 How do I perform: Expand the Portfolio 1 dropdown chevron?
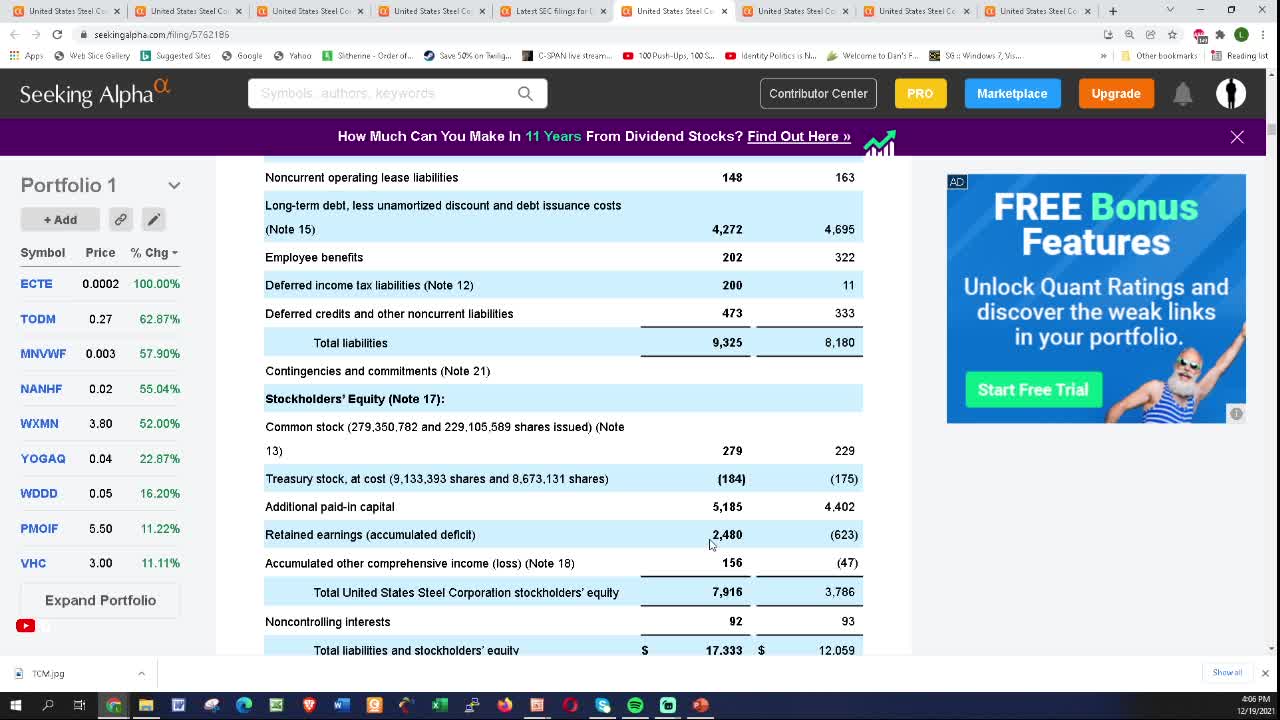[x=174, y=185]
